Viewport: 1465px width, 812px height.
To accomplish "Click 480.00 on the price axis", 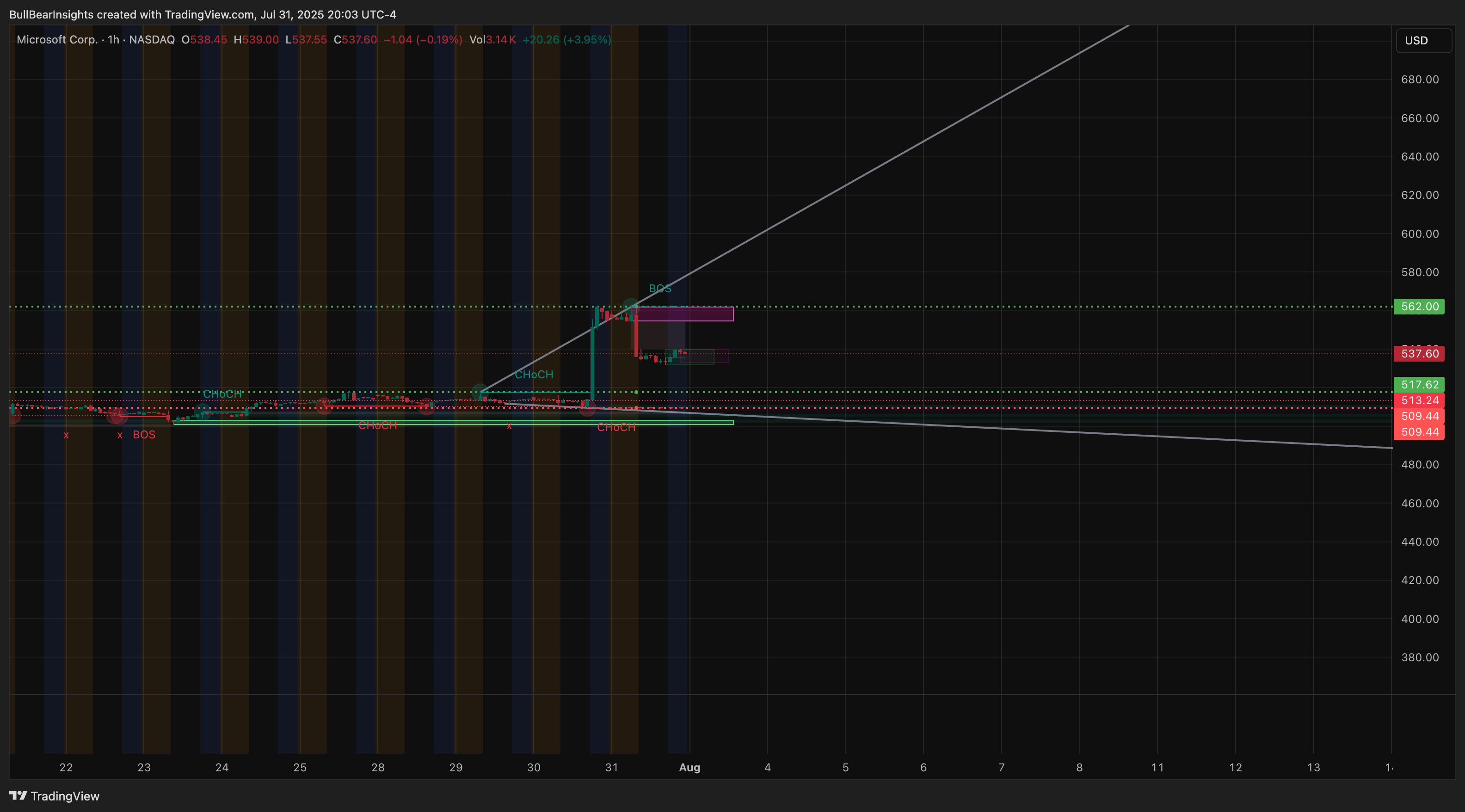I will coord(1420,465).
